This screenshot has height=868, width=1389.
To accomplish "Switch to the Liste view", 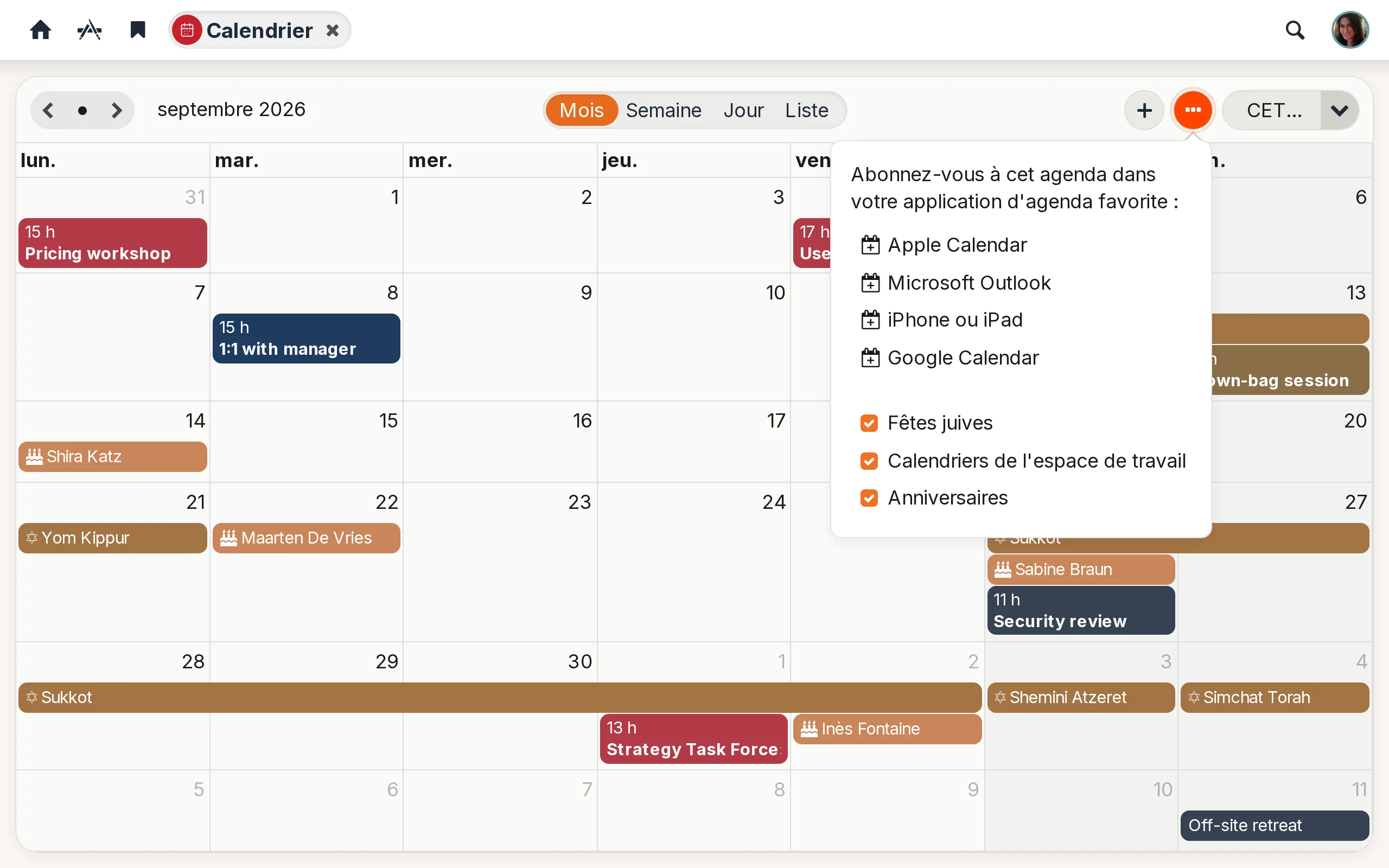I will pos(806,110).
